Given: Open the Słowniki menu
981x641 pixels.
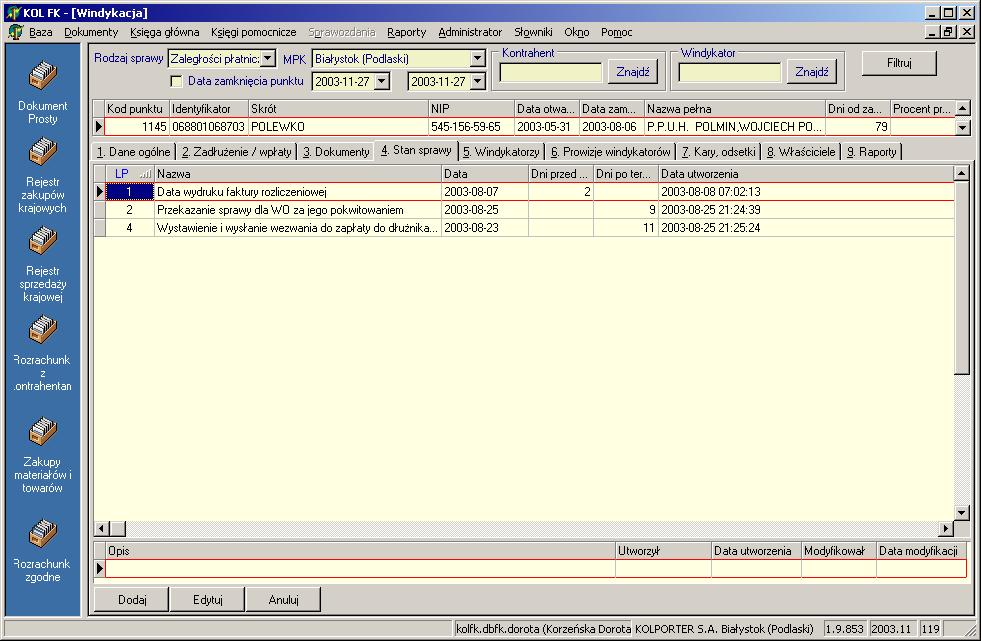Looking at the screenshot, I should (533, 32).
